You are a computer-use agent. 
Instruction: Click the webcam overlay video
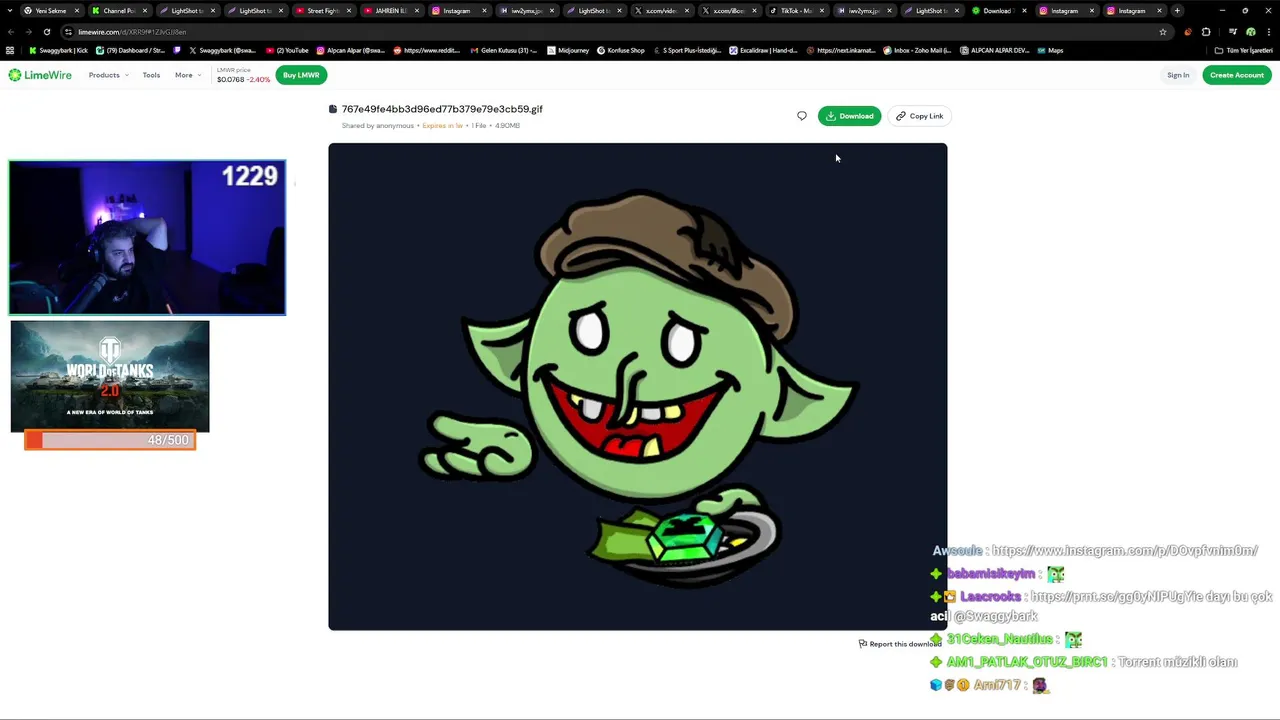pyautogui.click(x=147, y=238)
